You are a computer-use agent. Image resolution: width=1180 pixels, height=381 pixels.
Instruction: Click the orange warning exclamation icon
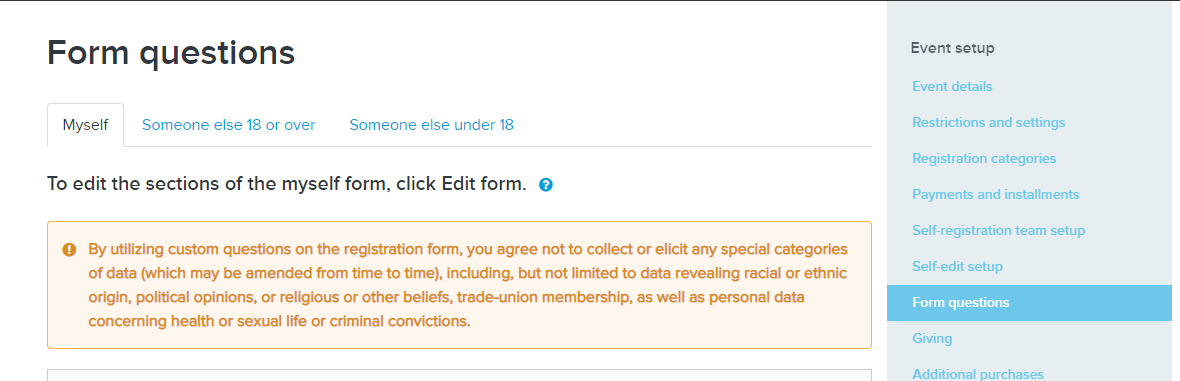tap(69, 249)
